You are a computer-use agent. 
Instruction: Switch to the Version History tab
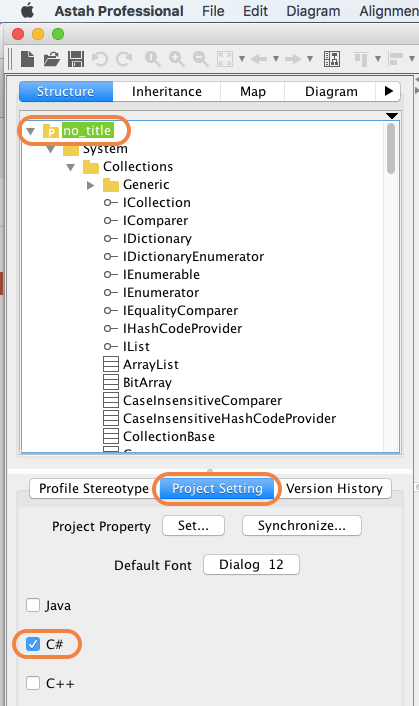click(x=334, y=489)
